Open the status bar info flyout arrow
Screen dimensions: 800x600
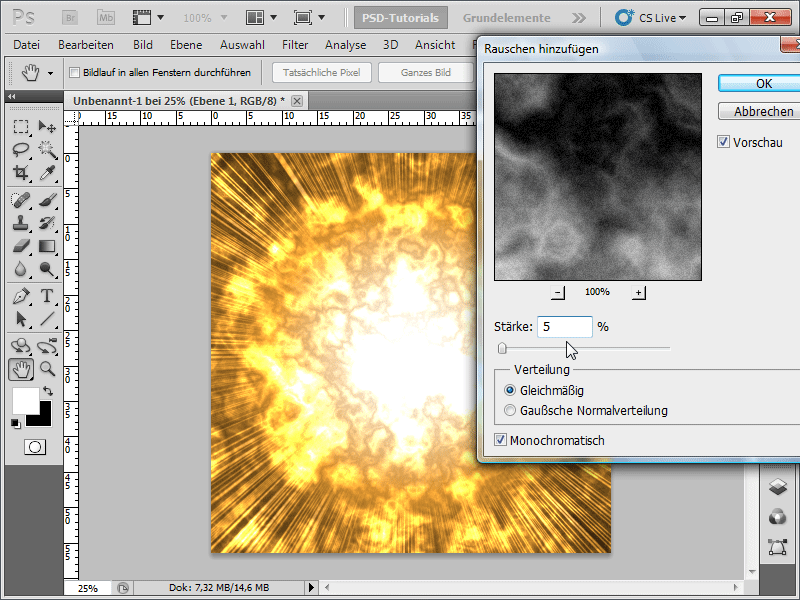[x=311, y=588]
